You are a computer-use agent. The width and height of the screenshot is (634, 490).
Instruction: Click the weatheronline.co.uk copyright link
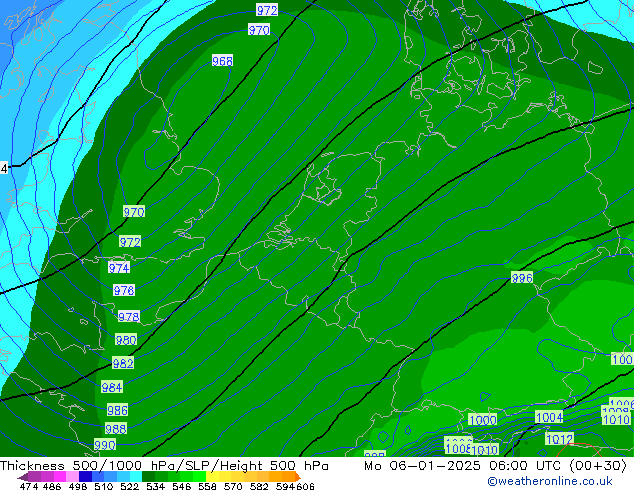[550, 482]
